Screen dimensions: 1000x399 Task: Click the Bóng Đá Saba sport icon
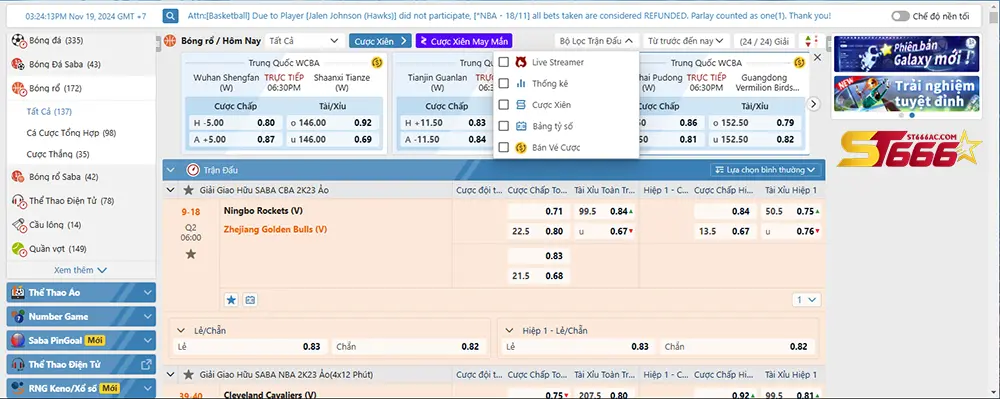coord(18,64)
